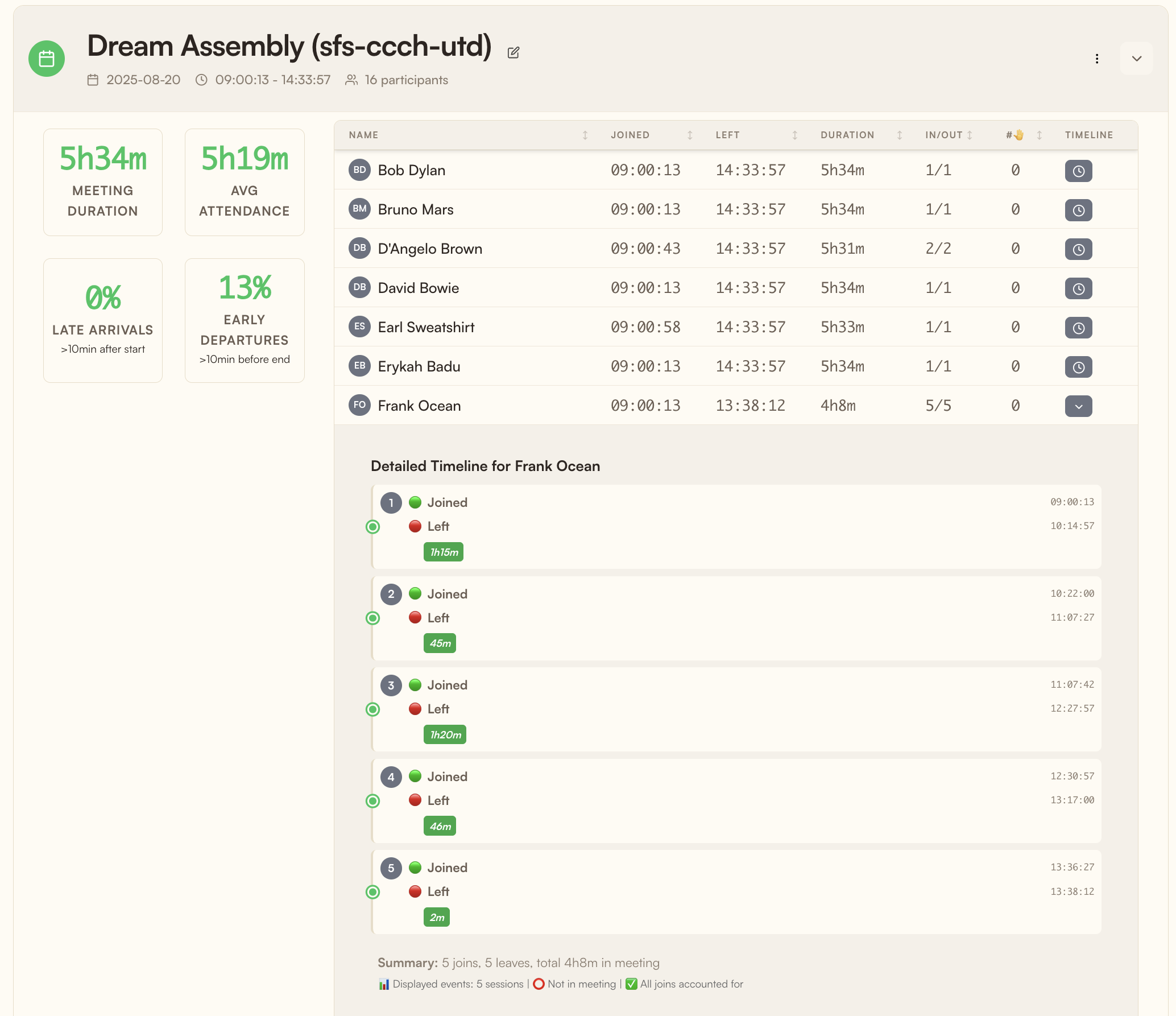
Task: Click the edit pencil beside the meeting title
Action: [514, 52]
